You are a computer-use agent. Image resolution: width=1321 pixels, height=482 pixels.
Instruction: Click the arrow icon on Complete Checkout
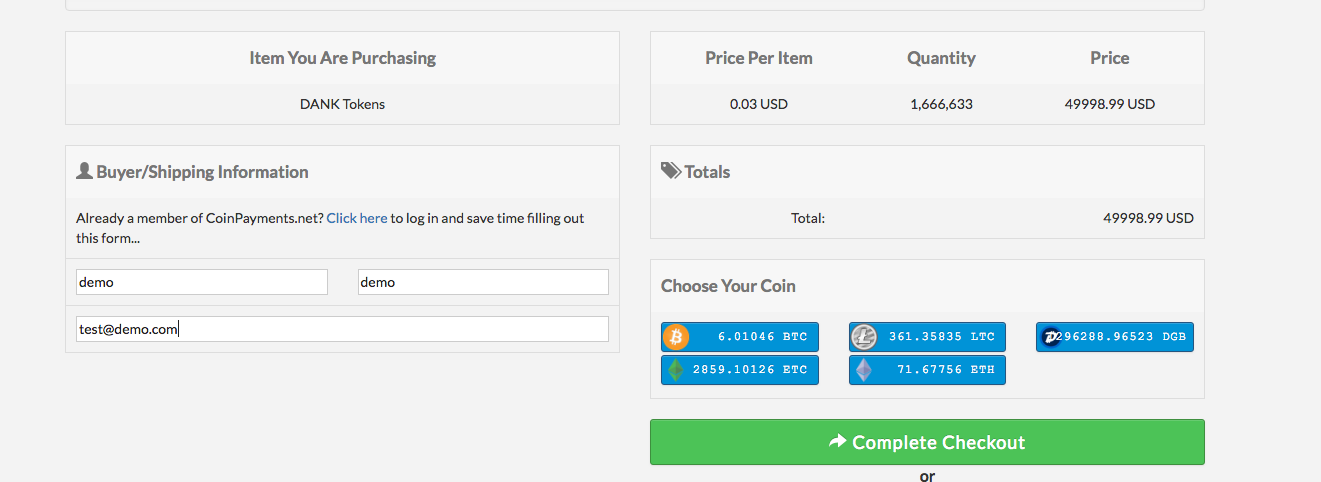pyautogui.click(x=838, y=441)
